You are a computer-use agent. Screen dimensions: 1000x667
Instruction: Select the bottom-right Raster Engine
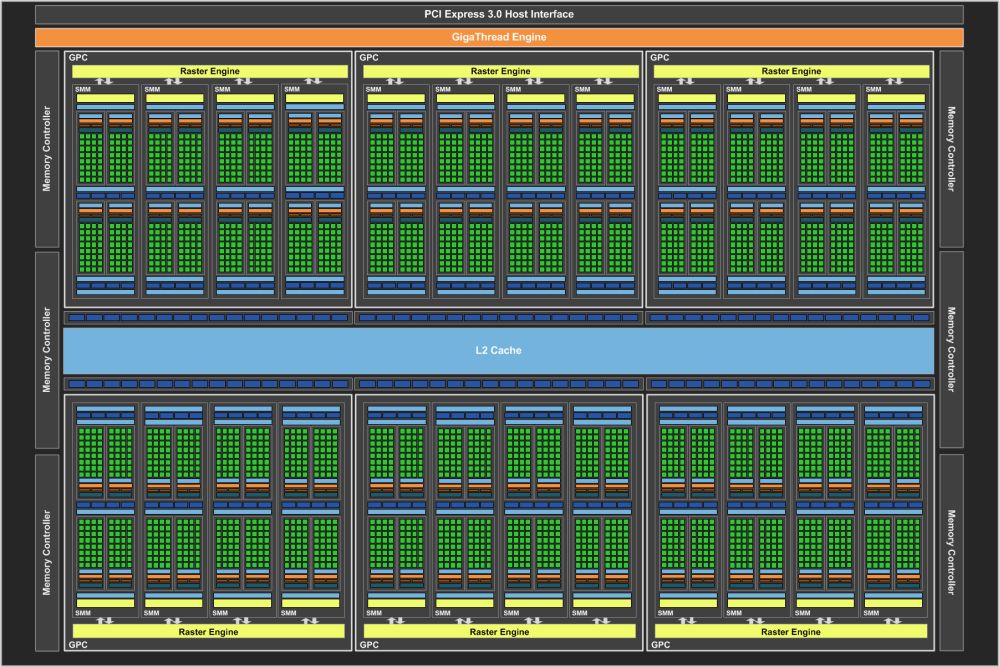coord(790,631)
